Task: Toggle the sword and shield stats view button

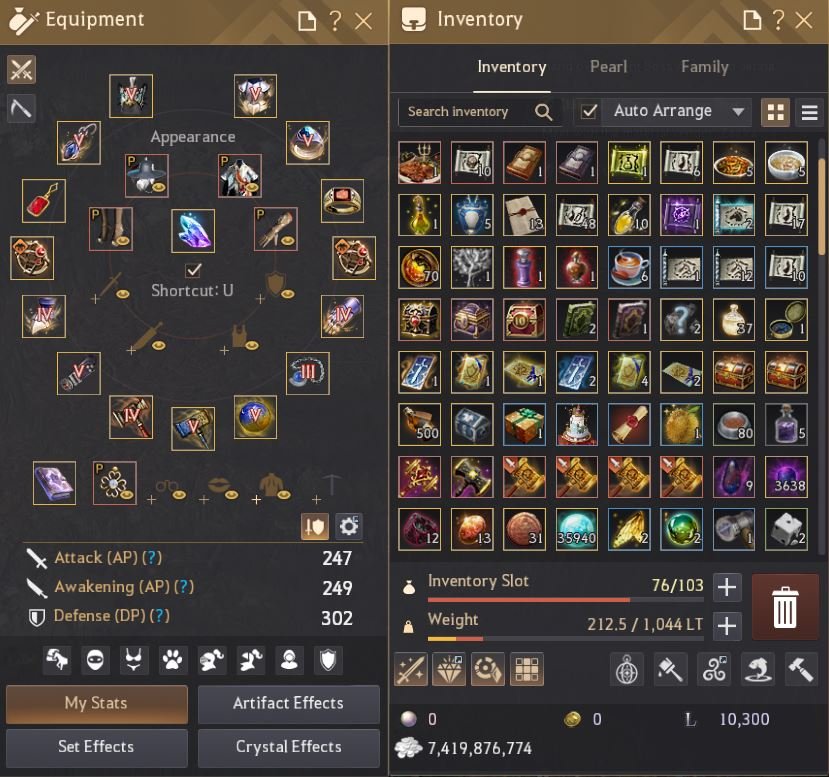Action: click(x=315, y=526)
